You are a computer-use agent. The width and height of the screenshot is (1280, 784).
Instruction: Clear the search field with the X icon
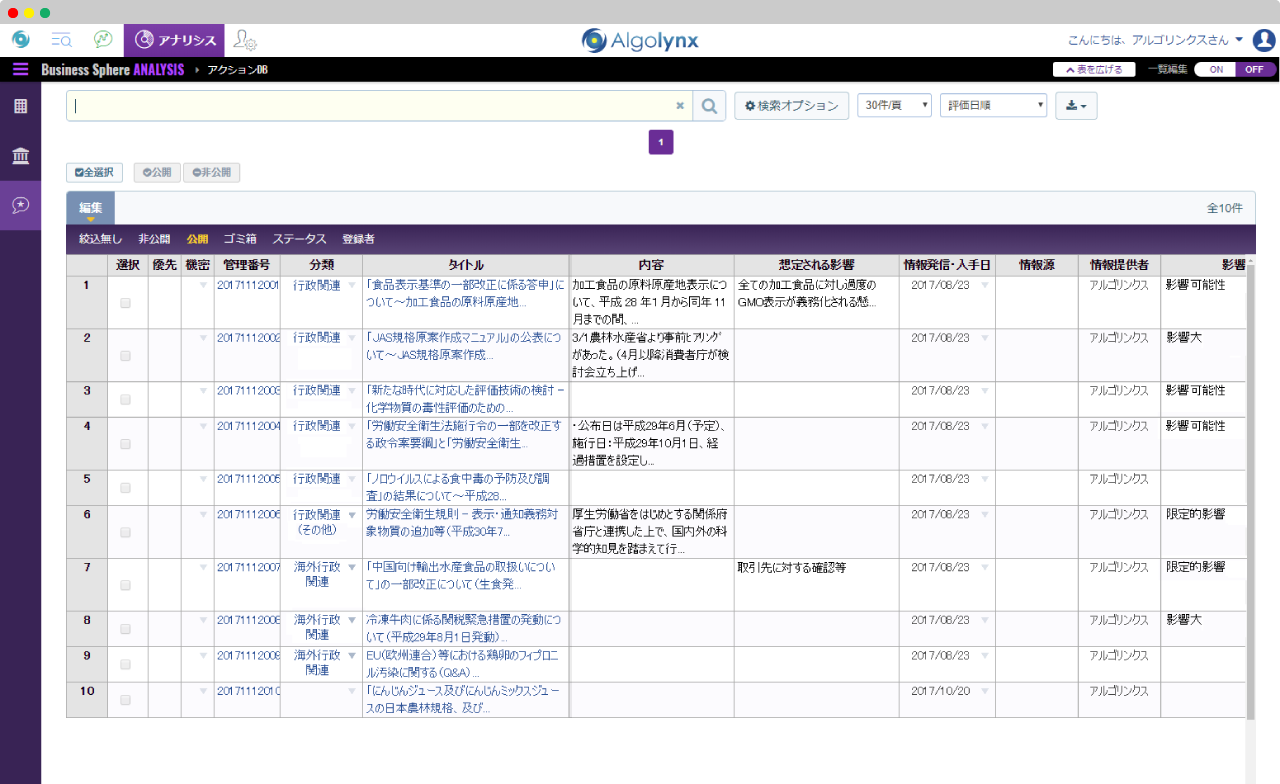click(x=680, y=106)
